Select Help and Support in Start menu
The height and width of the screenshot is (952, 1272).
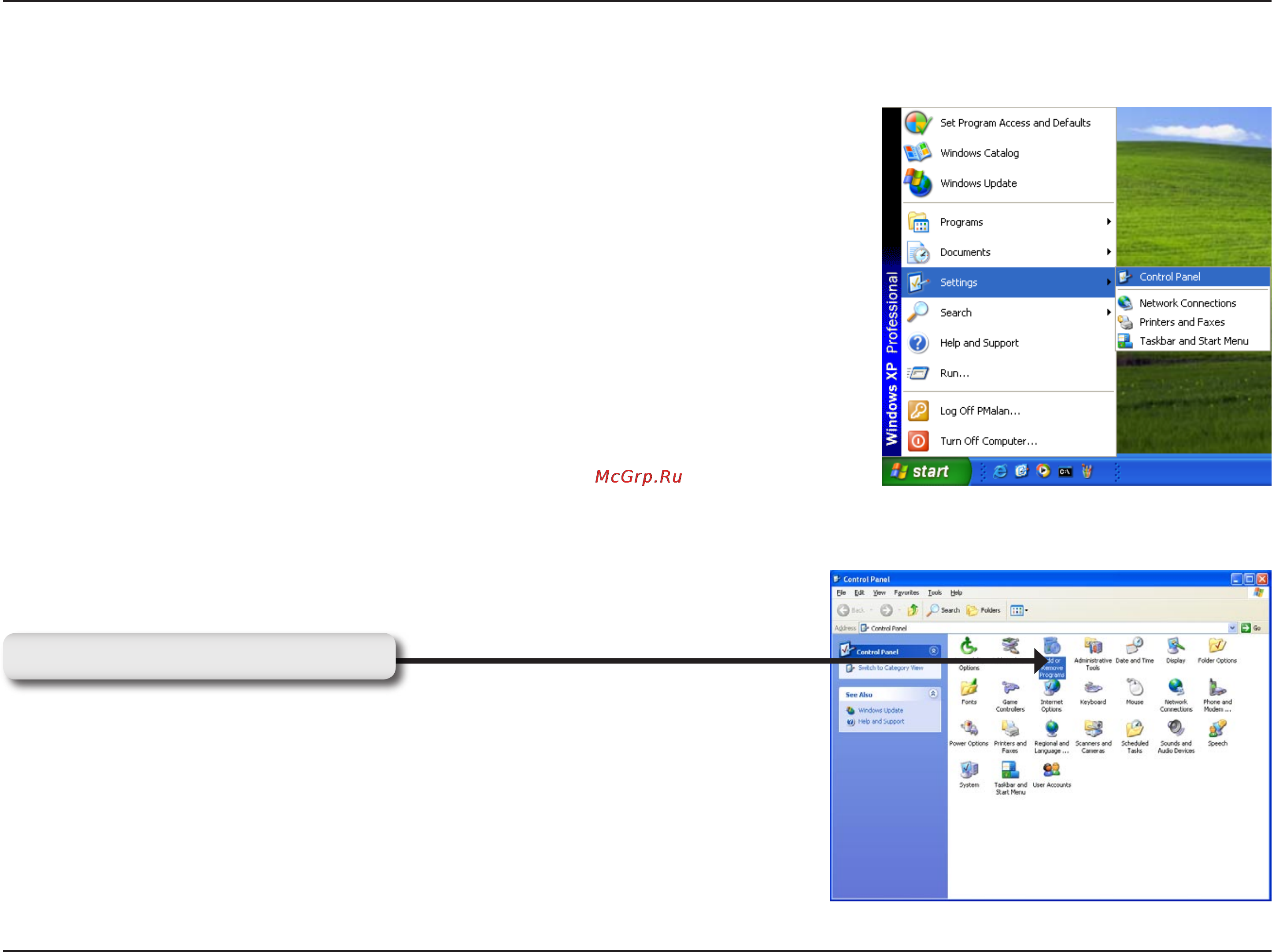(1009, 343)
